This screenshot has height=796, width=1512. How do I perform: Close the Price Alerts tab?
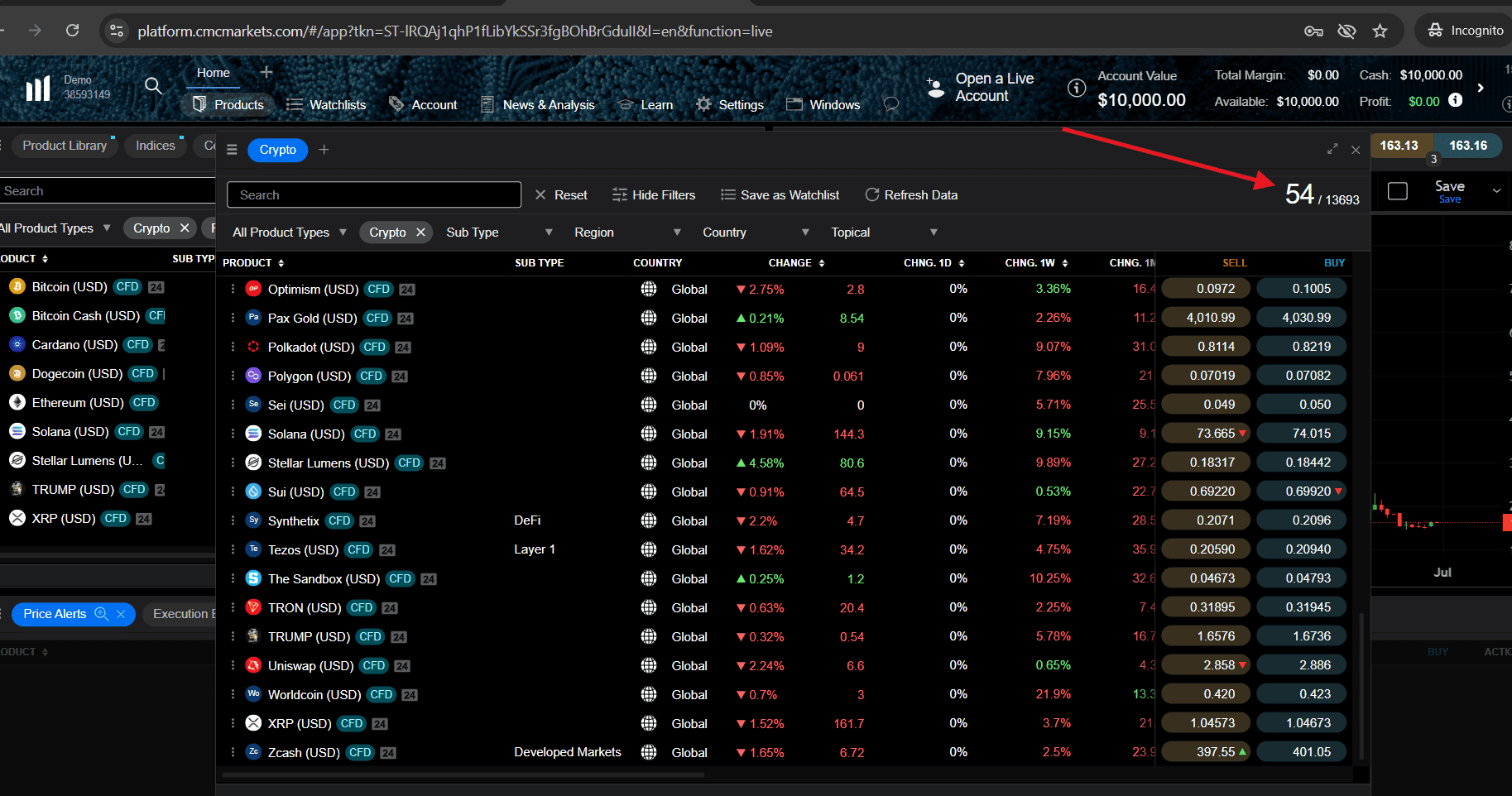(121, 614)
